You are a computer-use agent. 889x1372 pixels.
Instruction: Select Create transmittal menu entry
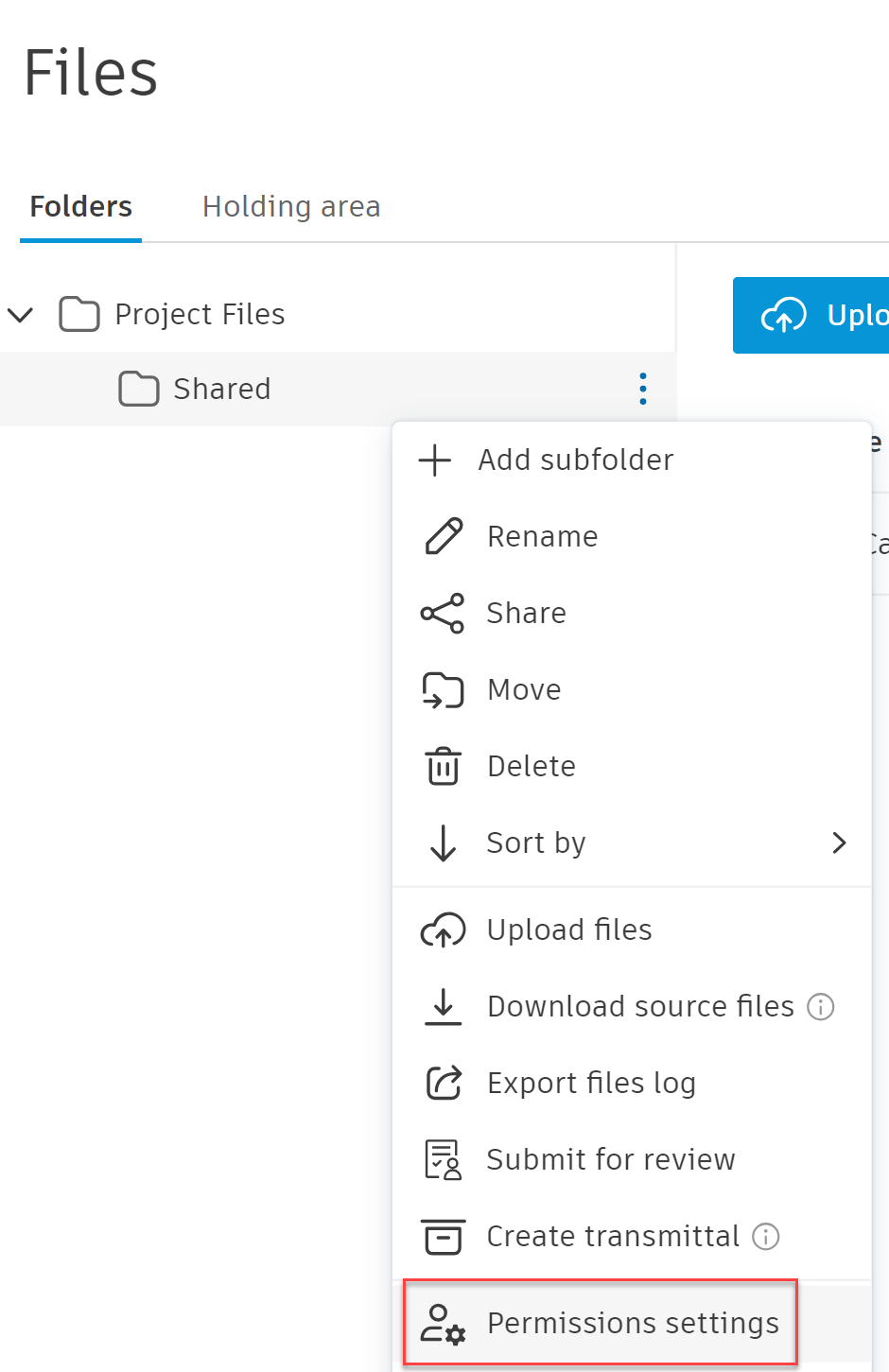612,1236
